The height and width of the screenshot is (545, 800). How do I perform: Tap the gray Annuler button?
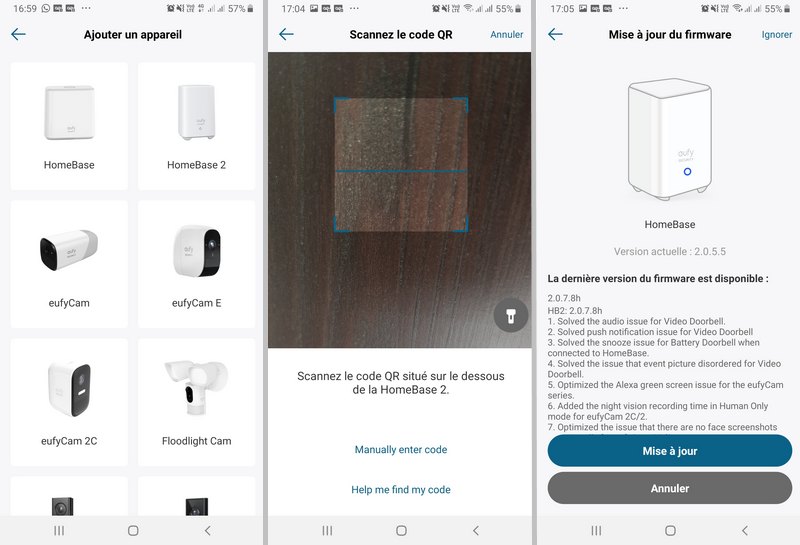pyautogui.click(x=670, y=488)
